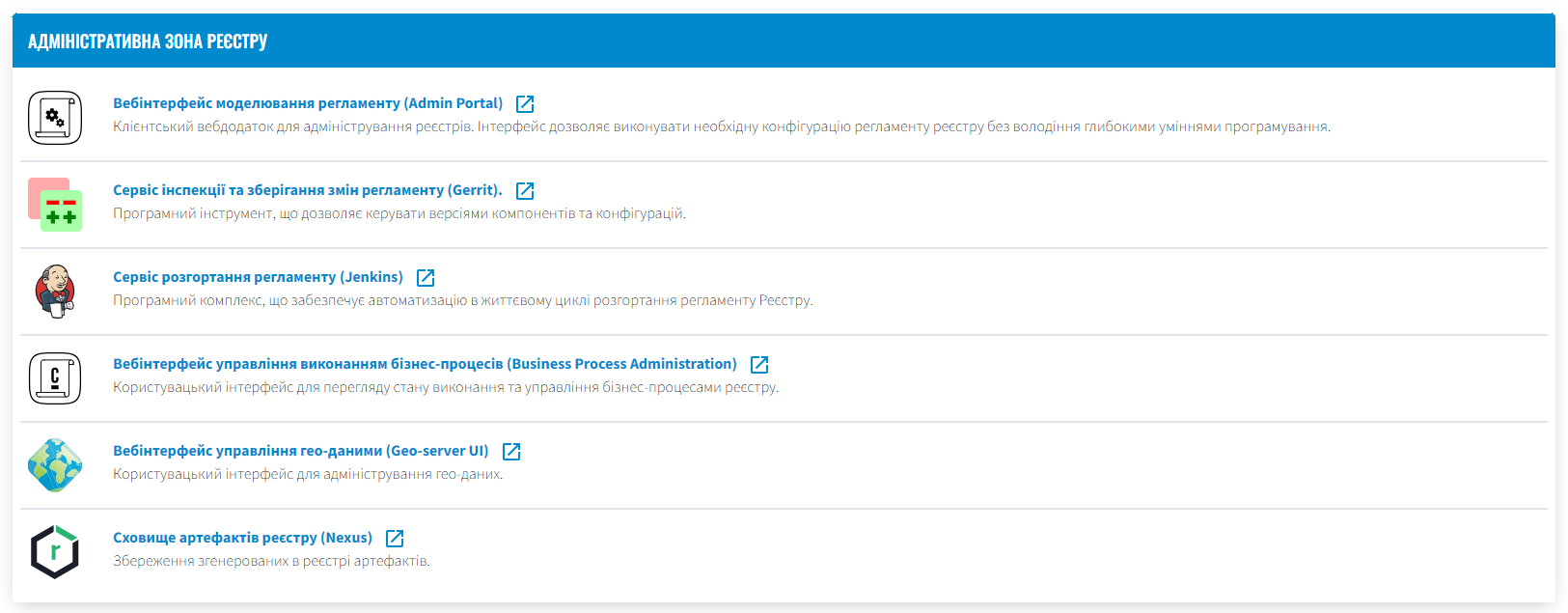1568x613 pixels.
Task: Click the Gerrit red-green diff icon
Action: 55,205
